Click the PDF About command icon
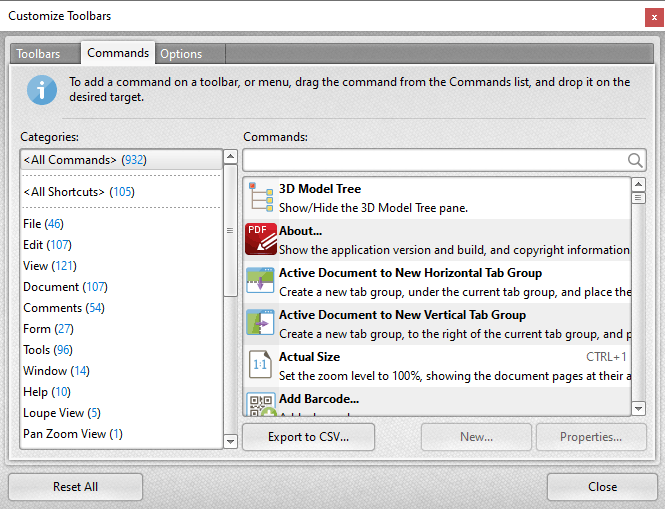Image resolution: width=665 pixels, height=509 pixels. pos(261,239)
